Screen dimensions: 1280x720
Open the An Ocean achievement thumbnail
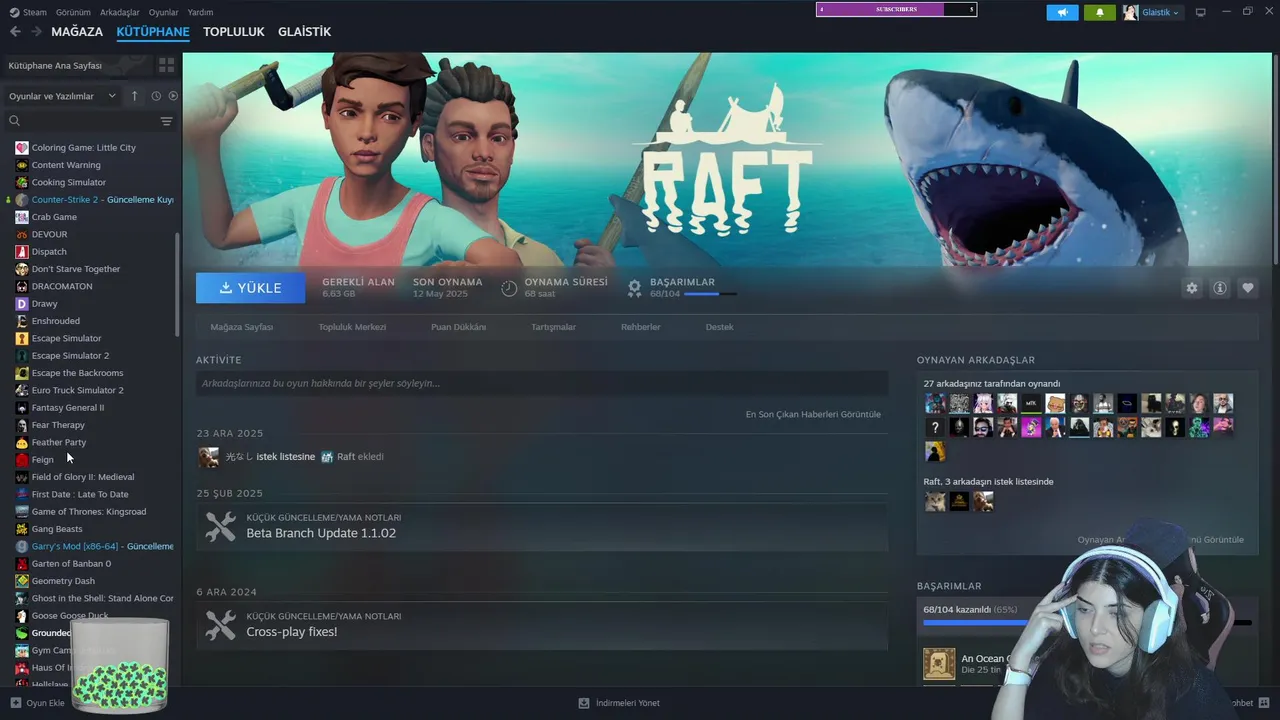(x=939, y=664)
